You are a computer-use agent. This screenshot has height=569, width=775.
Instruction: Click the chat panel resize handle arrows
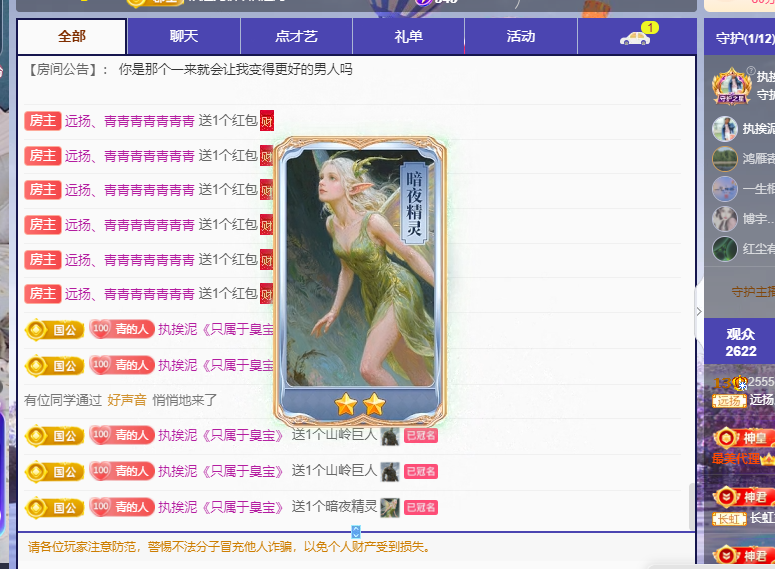pyautogui.click(x=356, y=532)
